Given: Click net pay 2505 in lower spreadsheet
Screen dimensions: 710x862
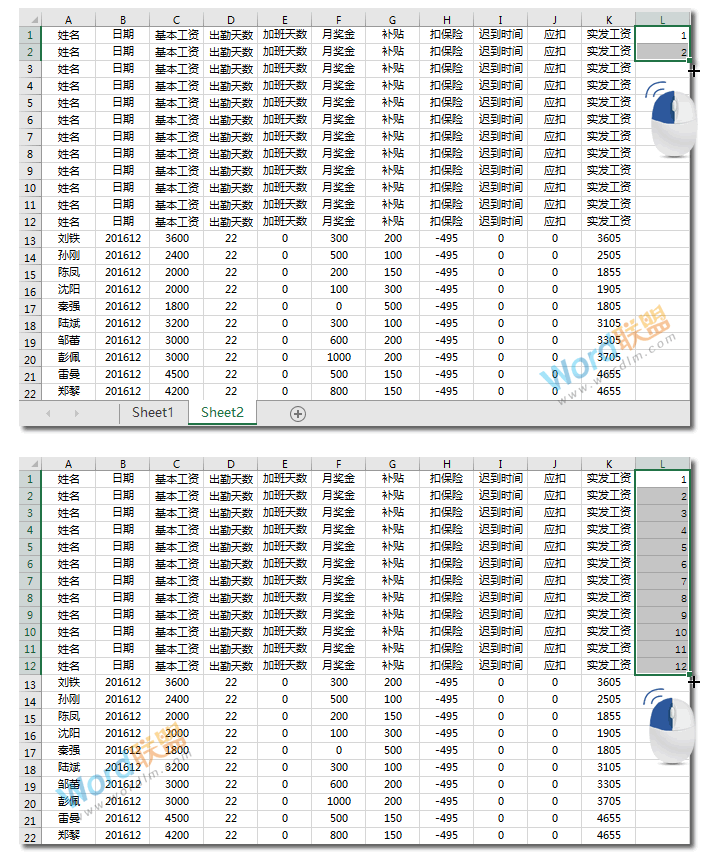Looking at the screenshot, I should (x=609, y=699).
